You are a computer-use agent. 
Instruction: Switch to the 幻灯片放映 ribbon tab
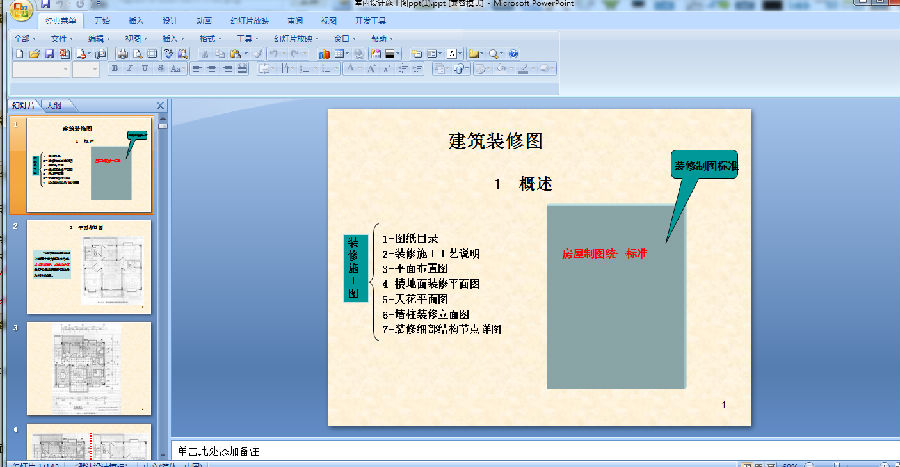pyautogui.click(x=250, y=21)
